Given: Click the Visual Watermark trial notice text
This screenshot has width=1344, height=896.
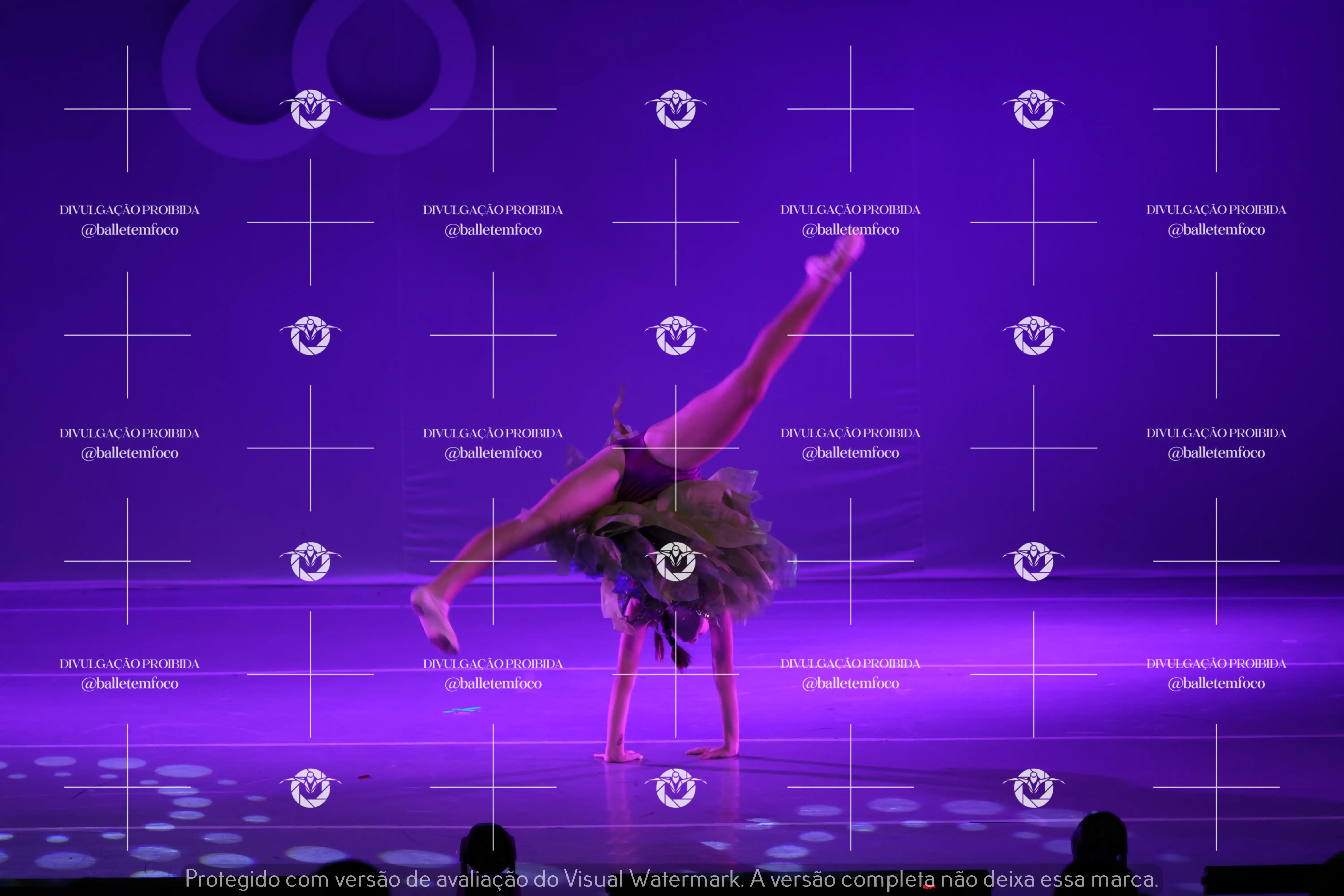Looking at the screenshot, I should click(671, 879).
